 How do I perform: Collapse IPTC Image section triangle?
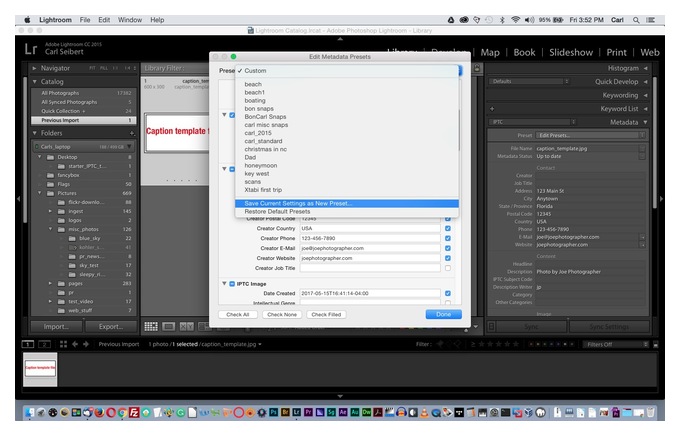[x=224, y=284]
